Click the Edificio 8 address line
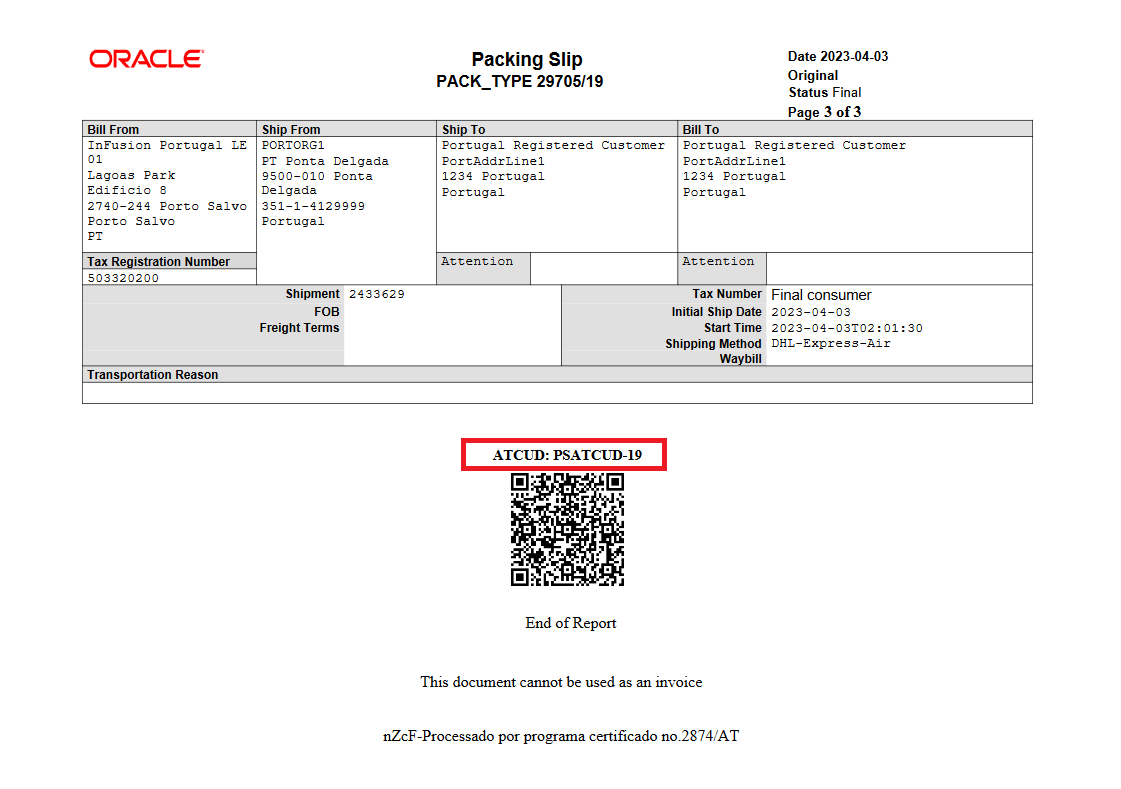The image size is (1121, 789). tap(127, 190)
